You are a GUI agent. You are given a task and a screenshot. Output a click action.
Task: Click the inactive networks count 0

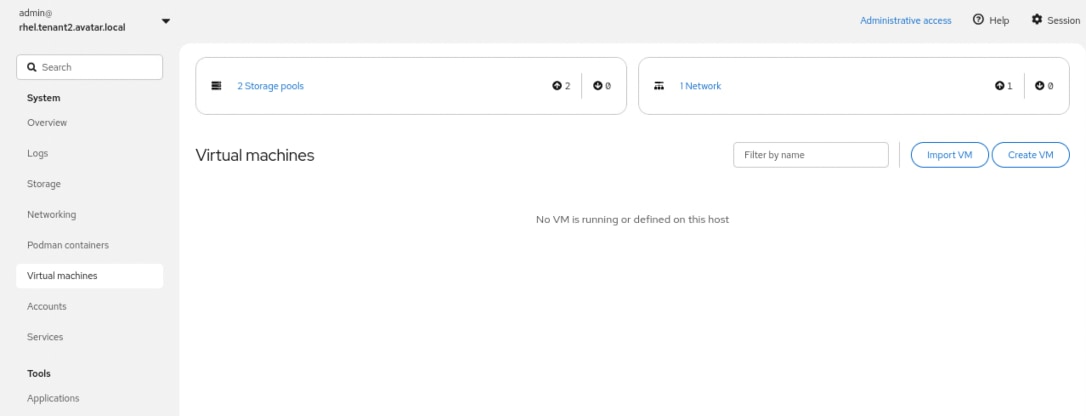tap(1050, 86)
